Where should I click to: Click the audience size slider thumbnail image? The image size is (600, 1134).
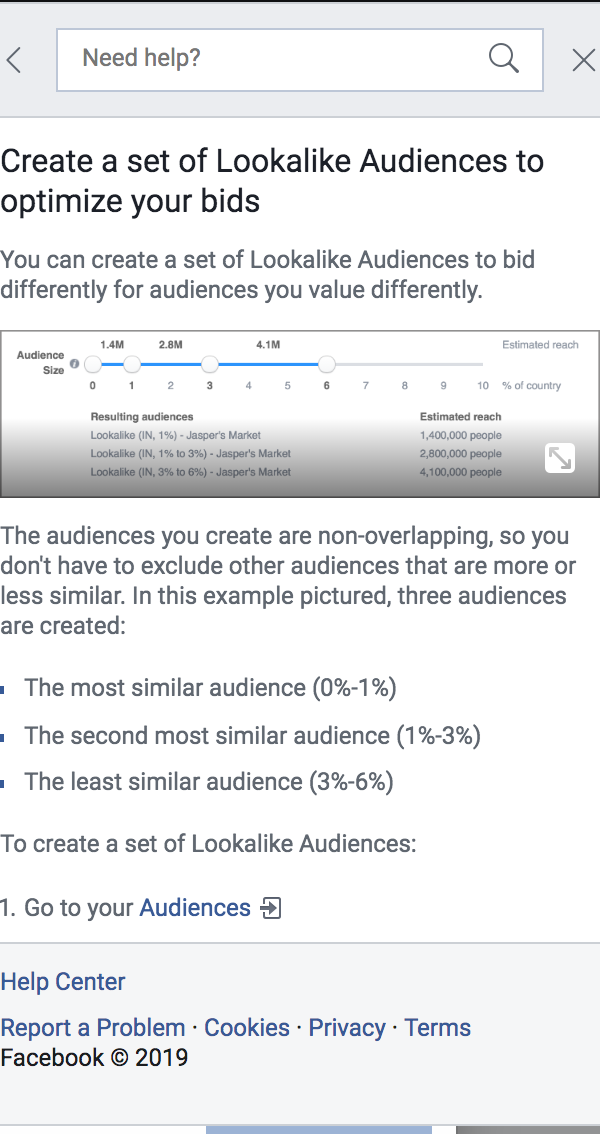click(300, 414)
